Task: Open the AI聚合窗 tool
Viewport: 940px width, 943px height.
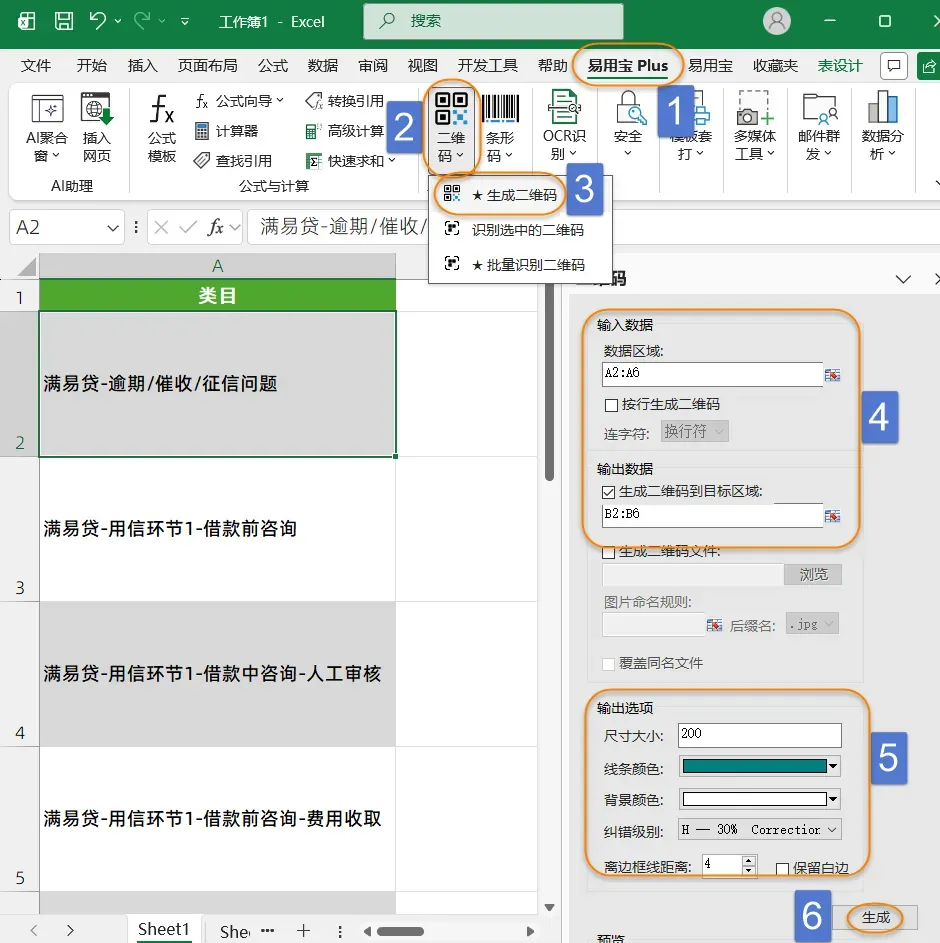Action: click(x=47, y=127)
